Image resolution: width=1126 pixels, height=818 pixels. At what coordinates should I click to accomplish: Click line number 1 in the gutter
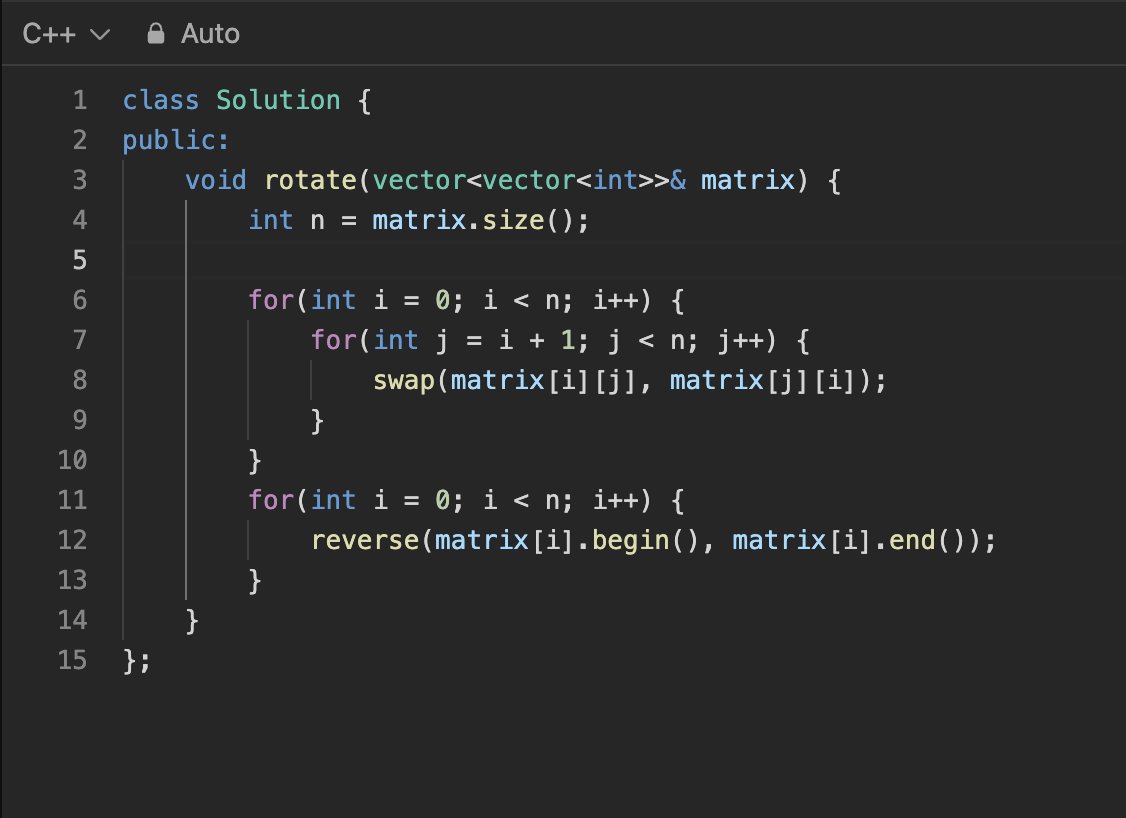(x=80, y=100)
